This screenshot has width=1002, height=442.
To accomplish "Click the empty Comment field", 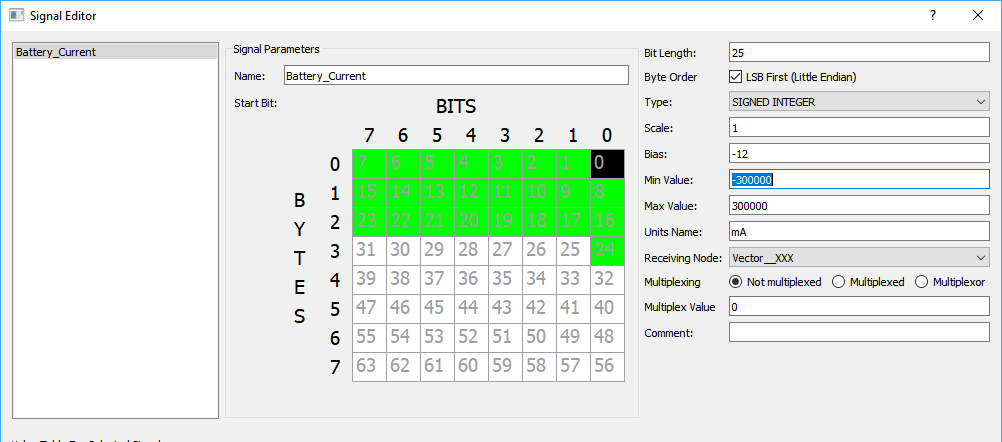I will [x=859, y=332].
